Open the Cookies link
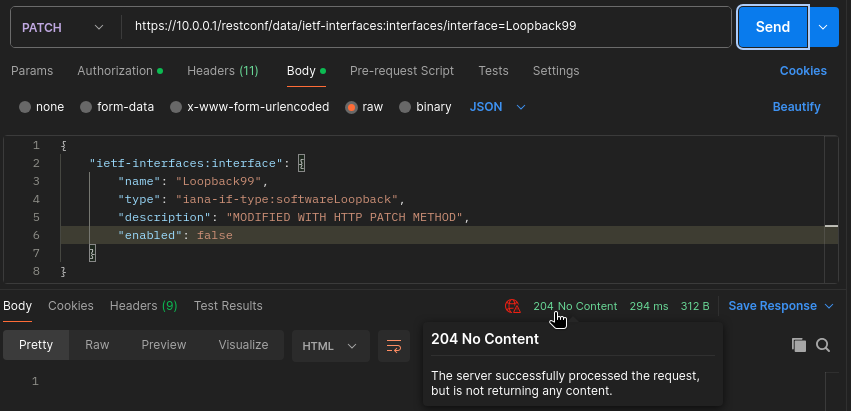The width and height of the screenshot is (851, 411). tap(803, 71)
